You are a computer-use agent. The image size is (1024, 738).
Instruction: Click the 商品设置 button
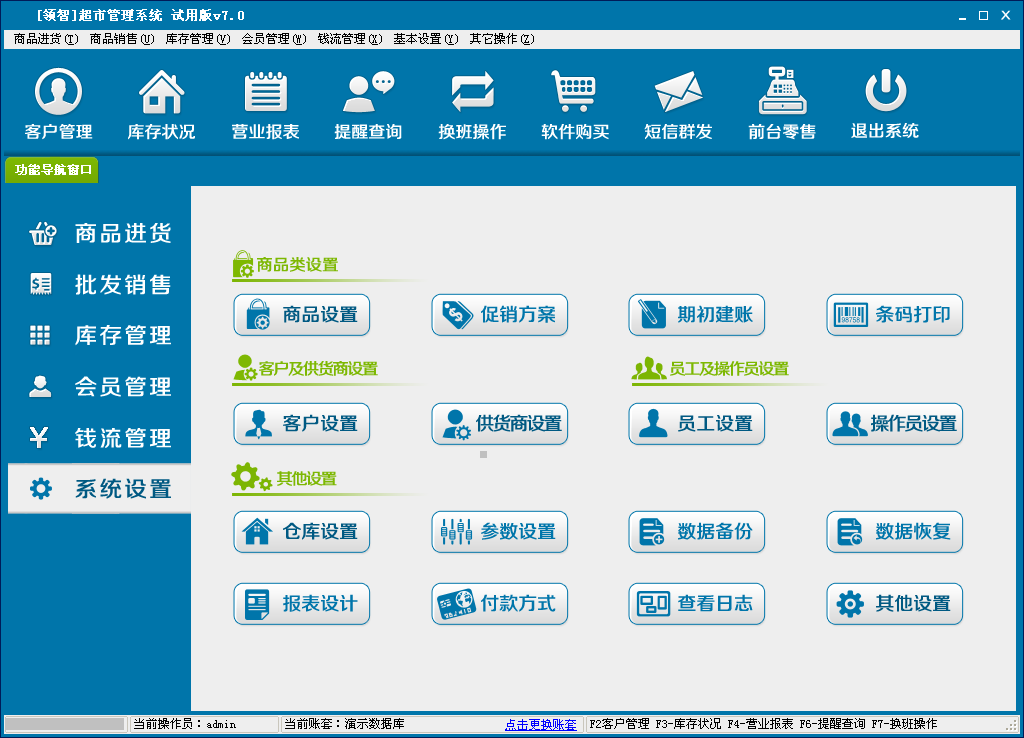301,314
